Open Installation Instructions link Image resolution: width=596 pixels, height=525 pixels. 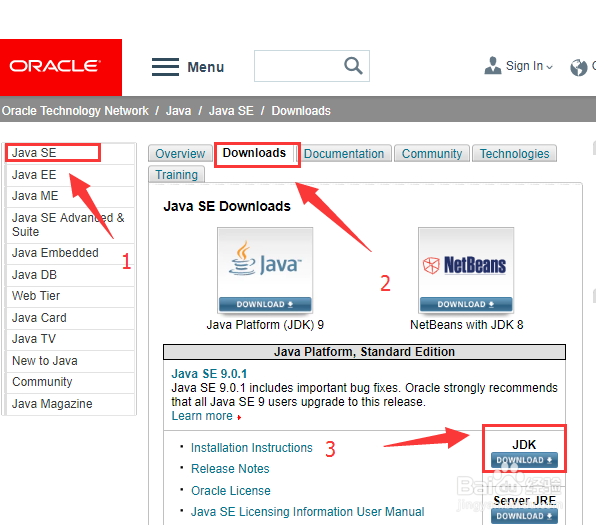[x=252, y=448]
